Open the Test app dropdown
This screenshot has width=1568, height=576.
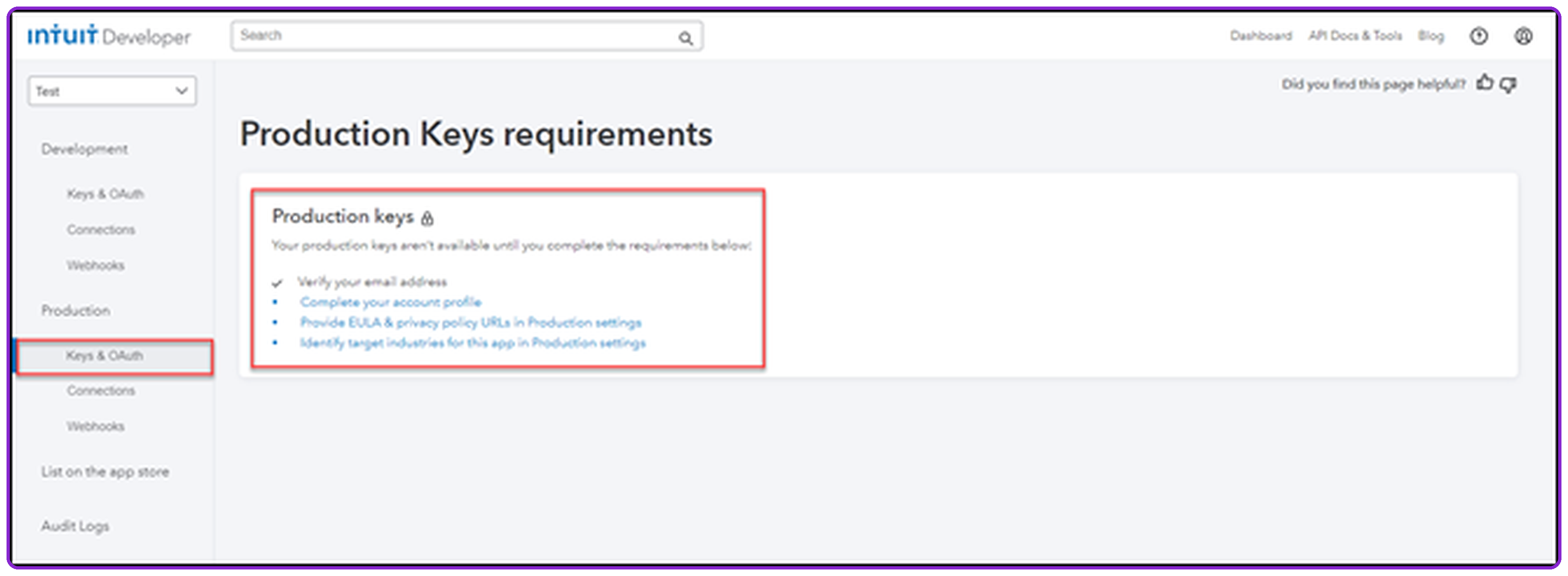(x=112, y=91)
